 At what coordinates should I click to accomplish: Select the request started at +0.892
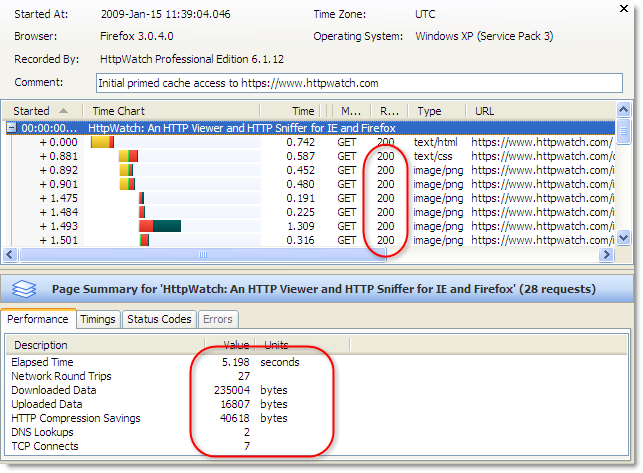click(x=310, y=170)
